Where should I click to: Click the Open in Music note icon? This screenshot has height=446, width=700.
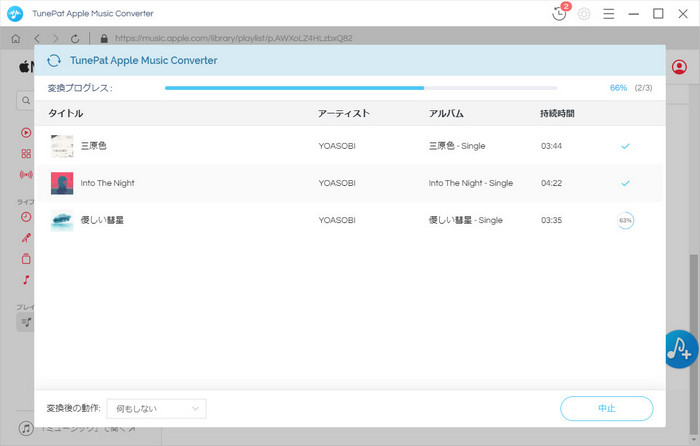tap(26, 428)
